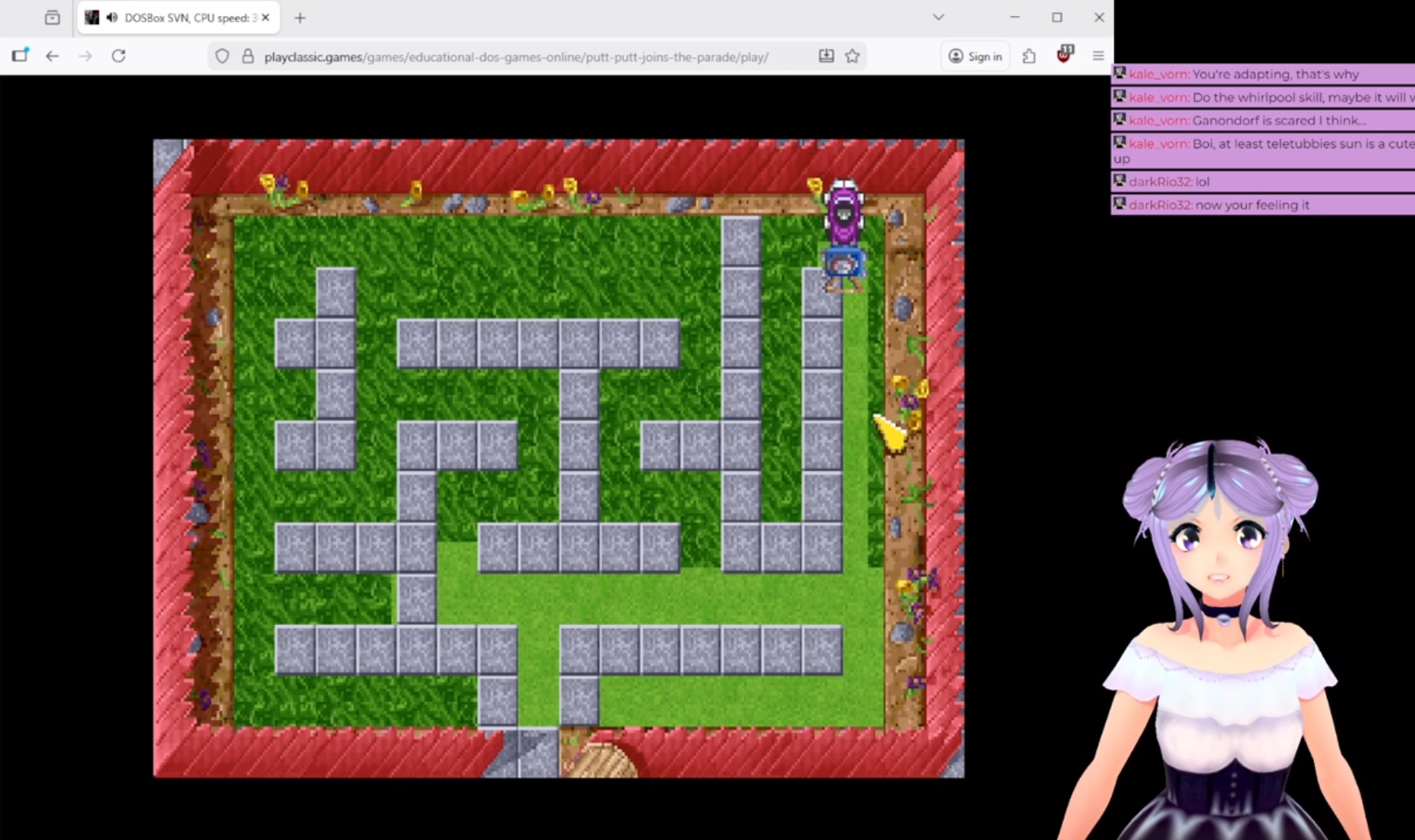The image size is (1415, 840).
Task: Click the install/save page icon in address bar
Action: (826, 56)
